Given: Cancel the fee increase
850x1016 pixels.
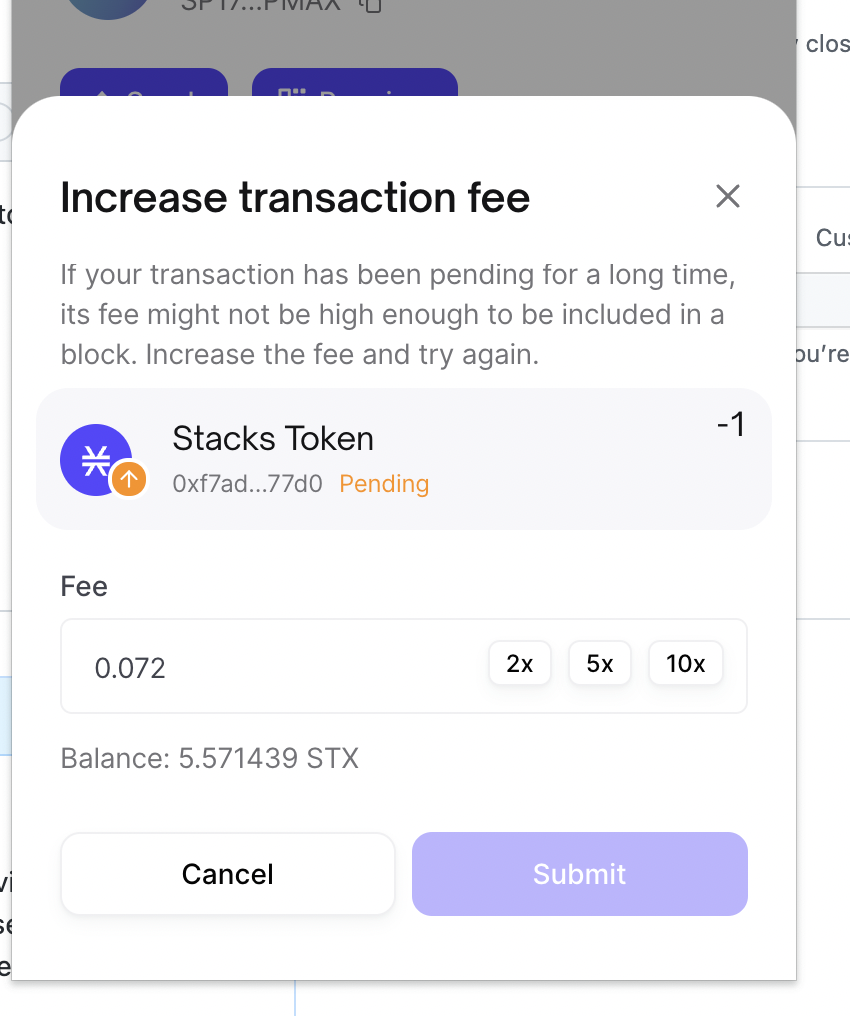Looking at the screenshot, I should pos(227,873).
